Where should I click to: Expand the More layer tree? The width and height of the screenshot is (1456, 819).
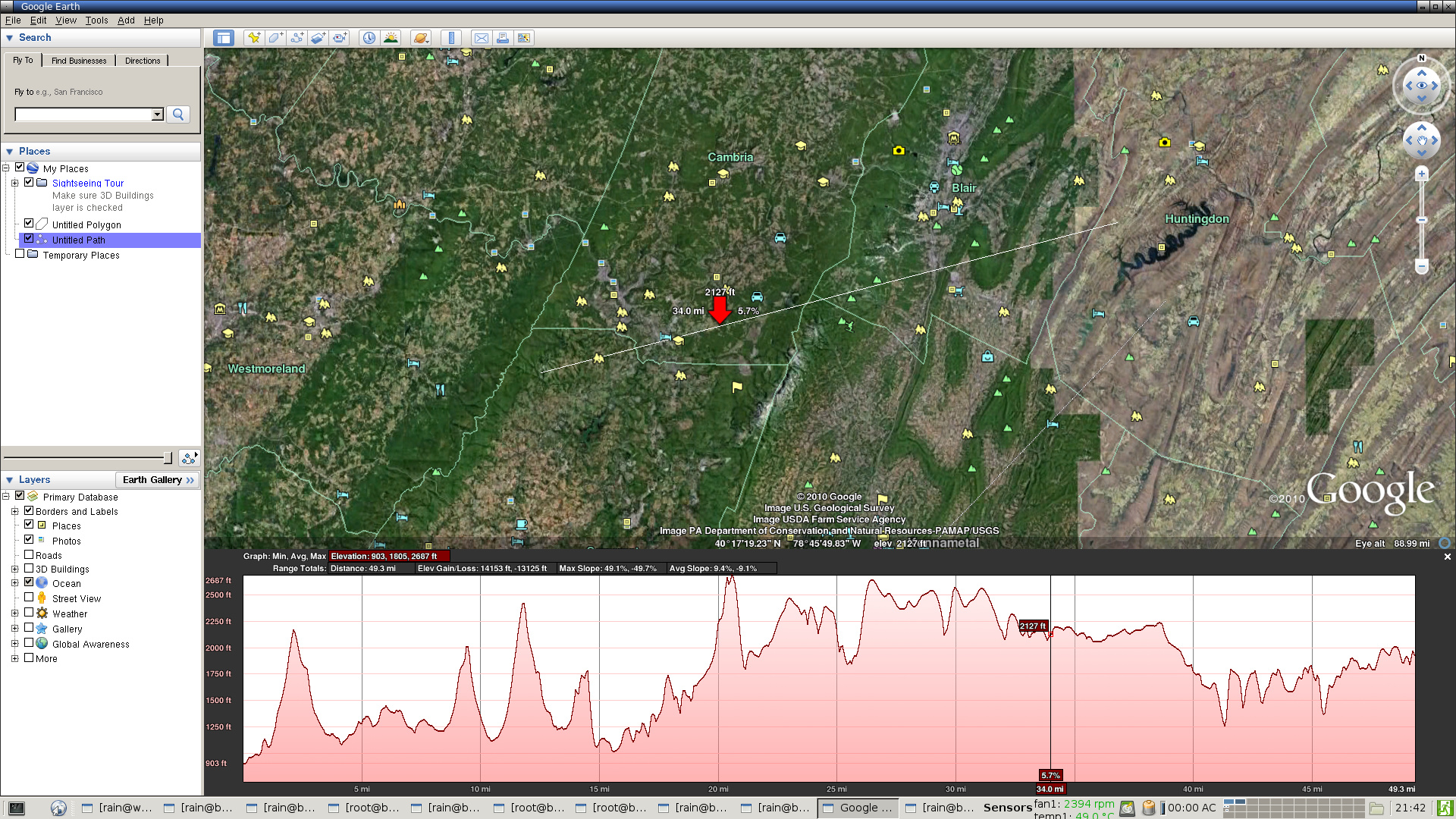click(14, 658)
